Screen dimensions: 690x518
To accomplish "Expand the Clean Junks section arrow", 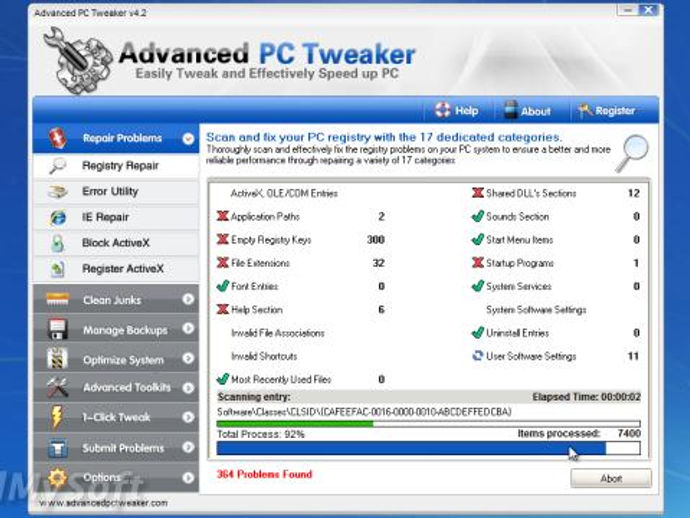I will coord(188,299).
